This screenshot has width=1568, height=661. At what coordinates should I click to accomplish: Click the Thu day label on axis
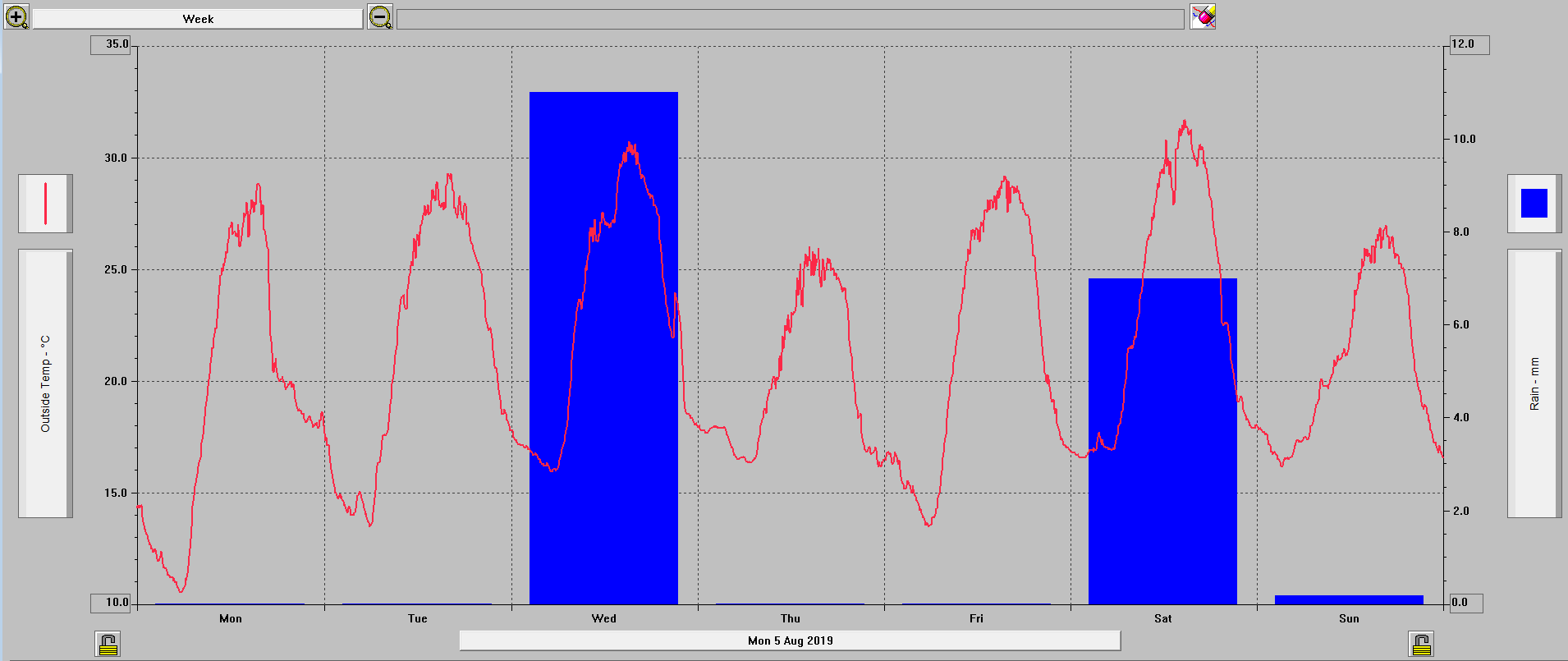click(x=790, y=618)
